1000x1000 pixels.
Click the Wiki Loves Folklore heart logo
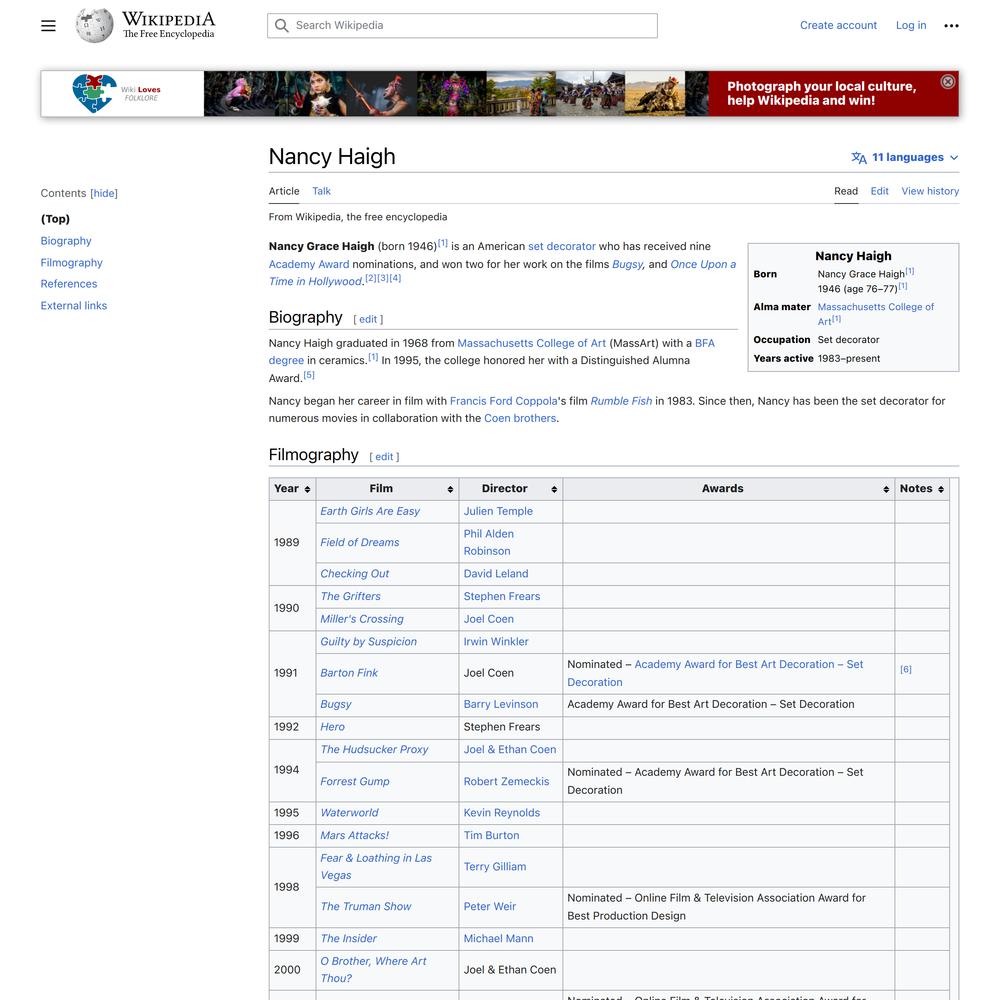point(94,93)
